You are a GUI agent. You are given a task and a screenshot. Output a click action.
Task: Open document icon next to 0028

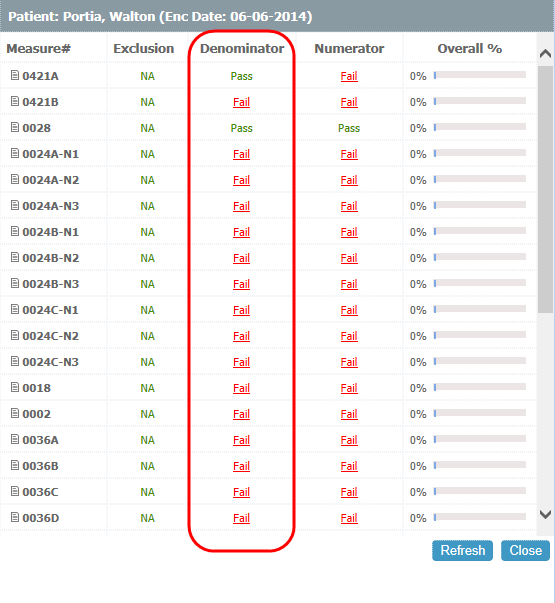(x=15, y=127)
